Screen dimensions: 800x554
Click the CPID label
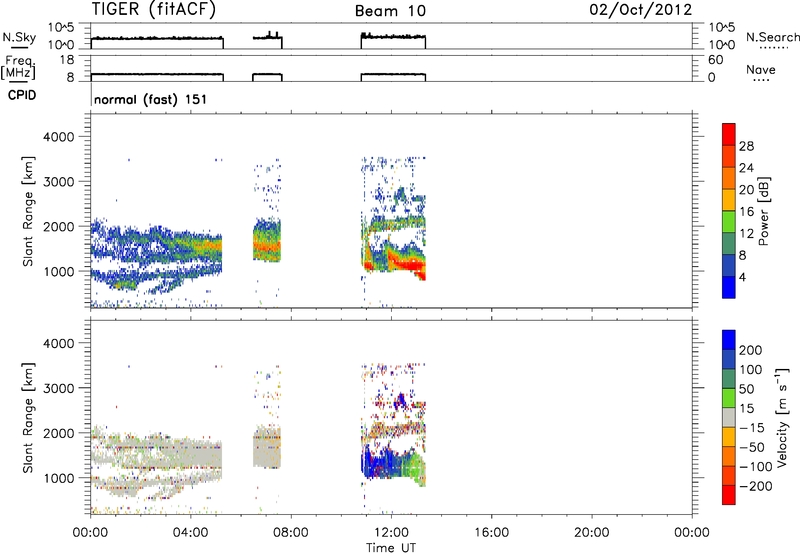tap(22, 95)
